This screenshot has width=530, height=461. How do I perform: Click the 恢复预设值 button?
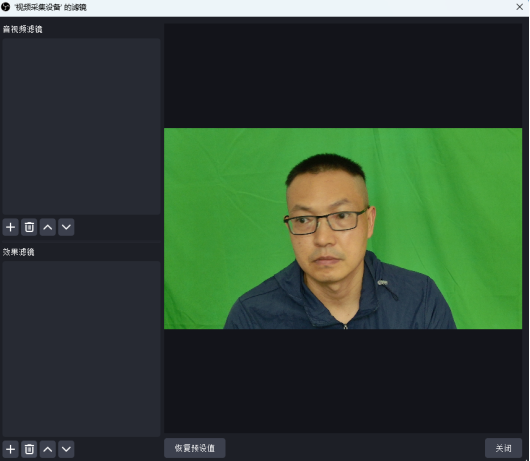coord(195,448)
